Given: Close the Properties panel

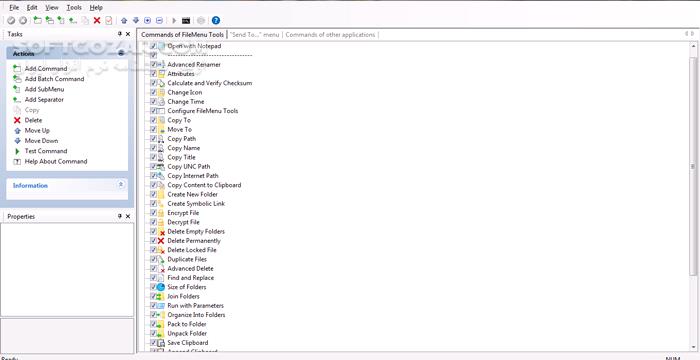Looking at the screenshot, I should 128,216.
